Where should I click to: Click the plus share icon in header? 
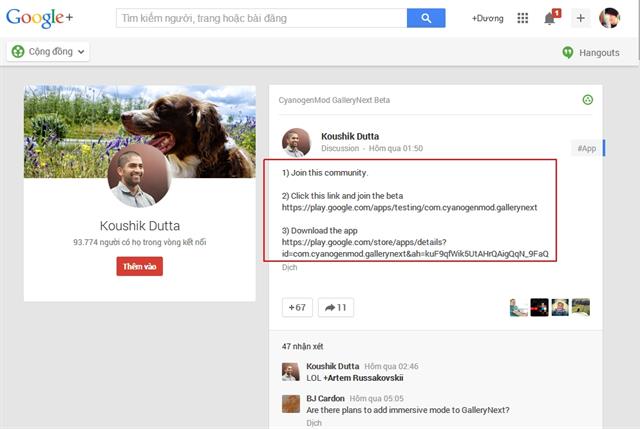580,18
